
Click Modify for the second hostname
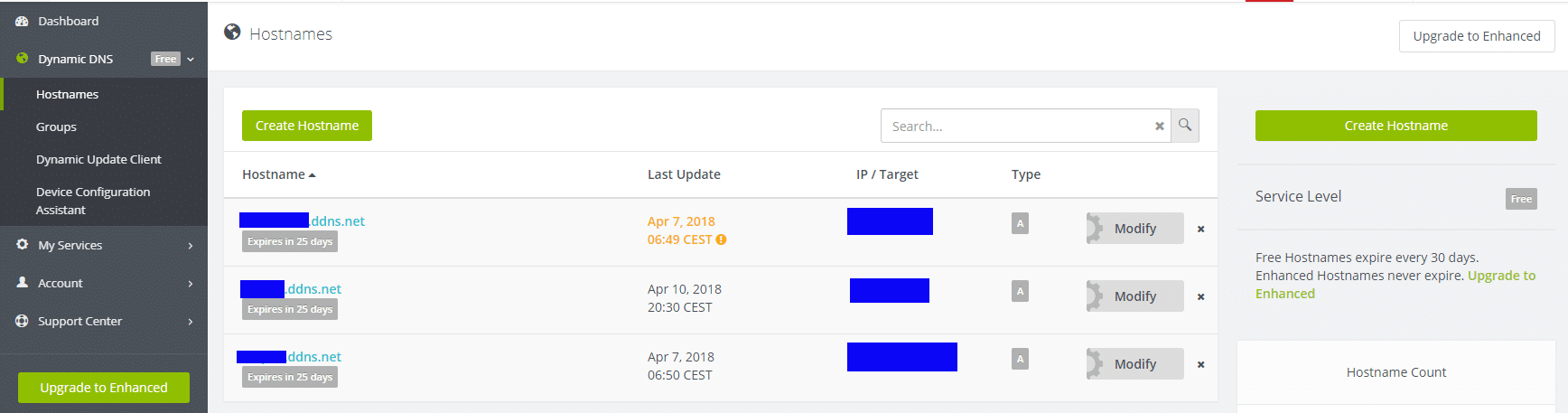coord(1134,296)
